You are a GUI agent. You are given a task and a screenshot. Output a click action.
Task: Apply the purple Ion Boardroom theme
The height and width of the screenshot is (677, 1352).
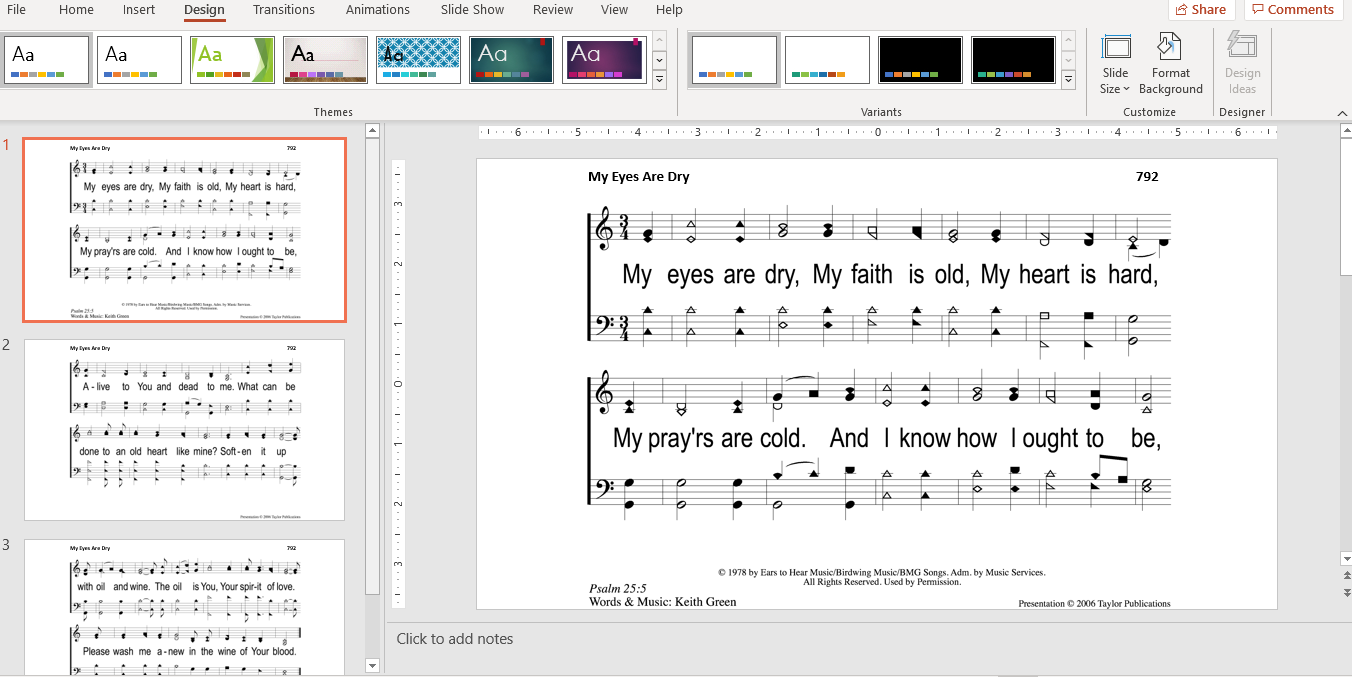point(604,60)
